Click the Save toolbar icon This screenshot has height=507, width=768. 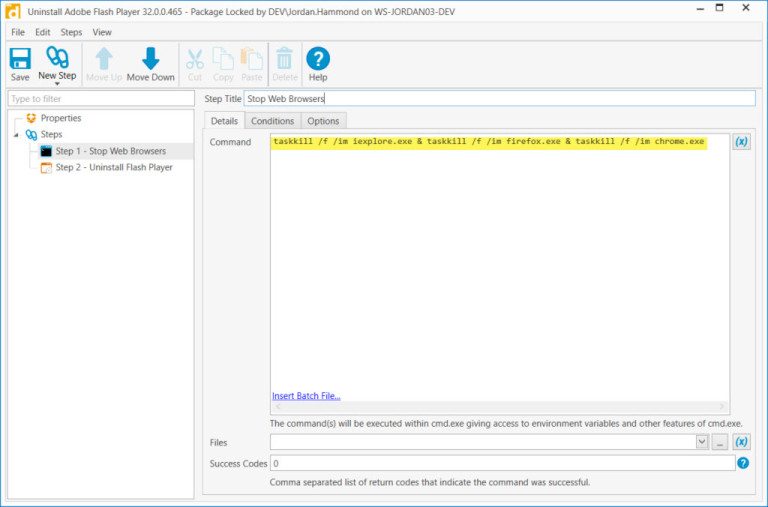coord(20,64)
